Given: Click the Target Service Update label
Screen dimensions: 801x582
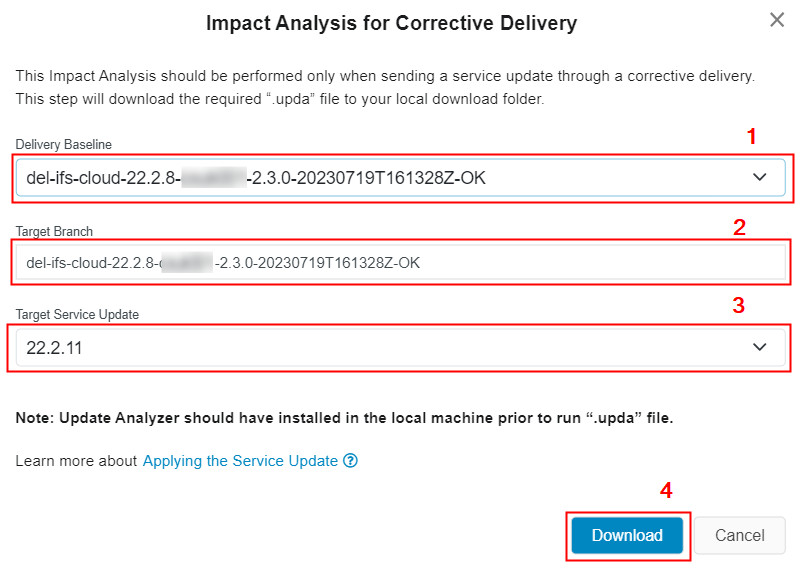Looking at the screenshot, I should point(77,314).
